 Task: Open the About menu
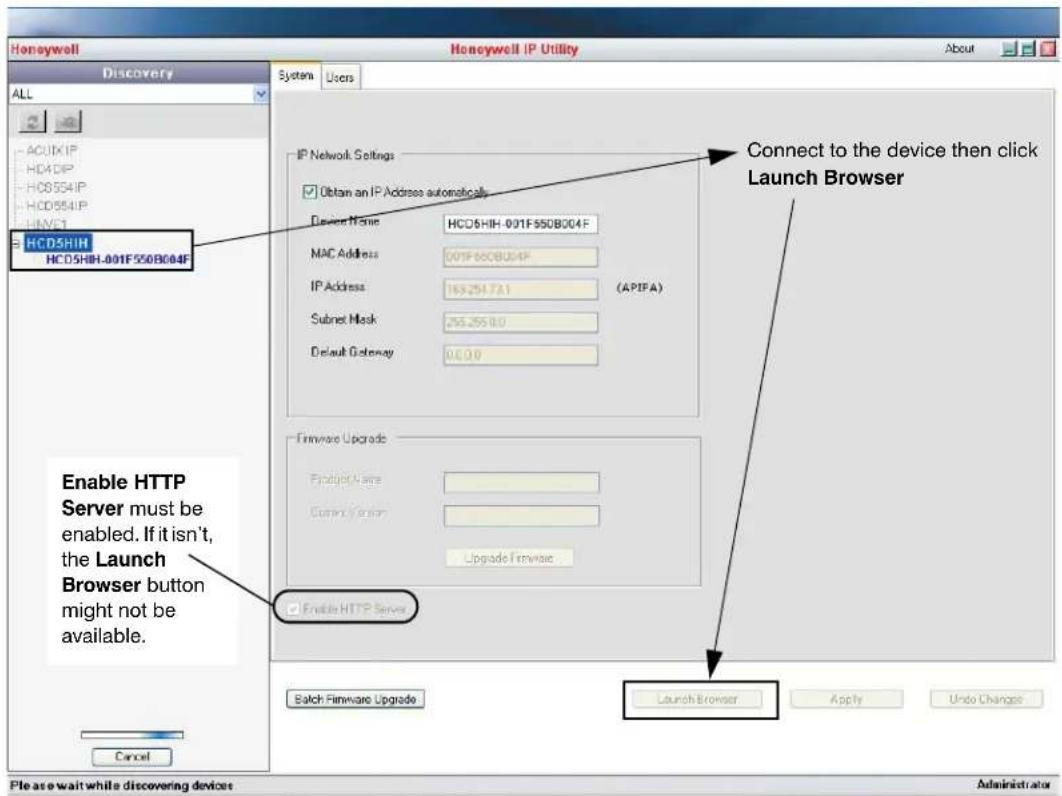click(959, 49)
